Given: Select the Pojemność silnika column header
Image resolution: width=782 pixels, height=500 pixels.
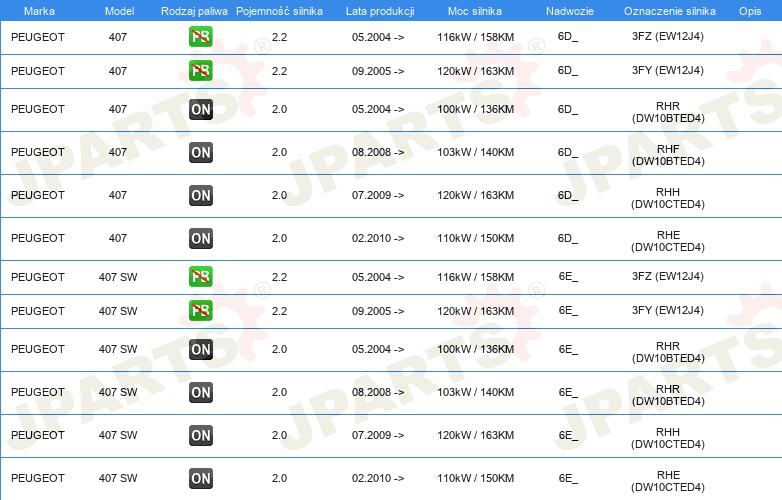Looking at the screenshot, I should pos(279,11).
